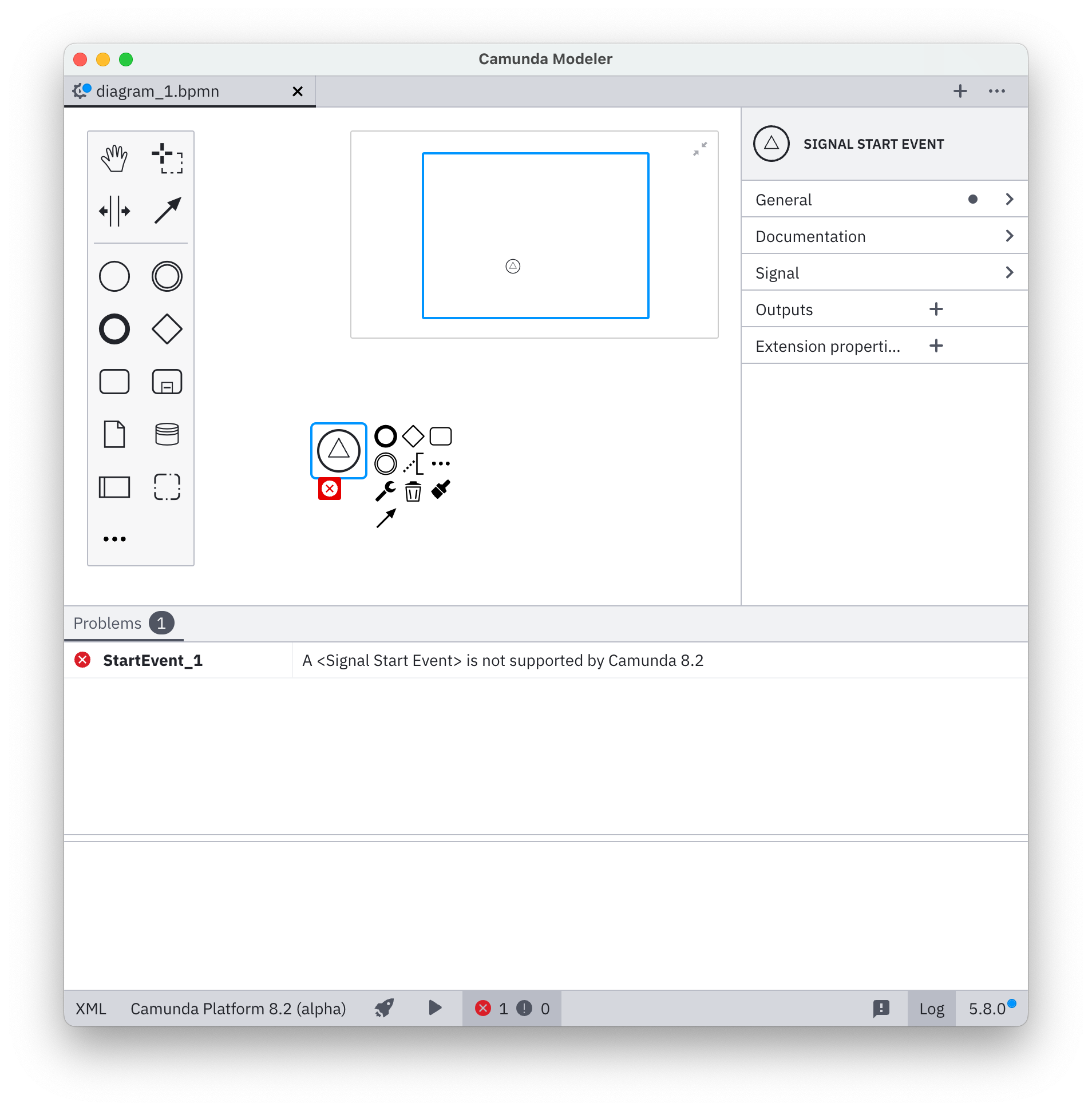Click the StartEvent_1 error entry

pos(153,660)
